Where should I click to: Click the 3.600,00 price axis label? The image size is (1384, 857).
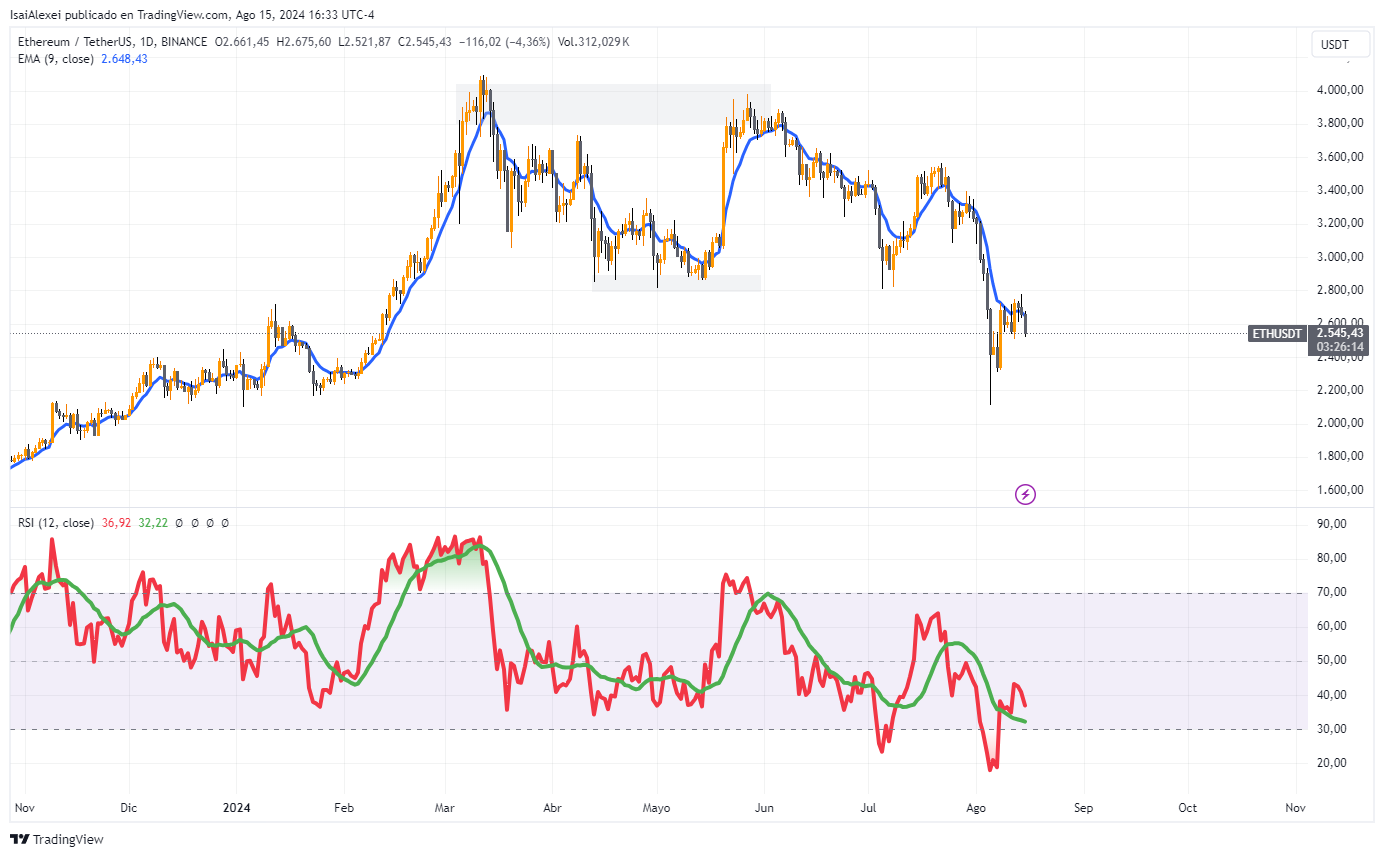(x=1340, y=157)
